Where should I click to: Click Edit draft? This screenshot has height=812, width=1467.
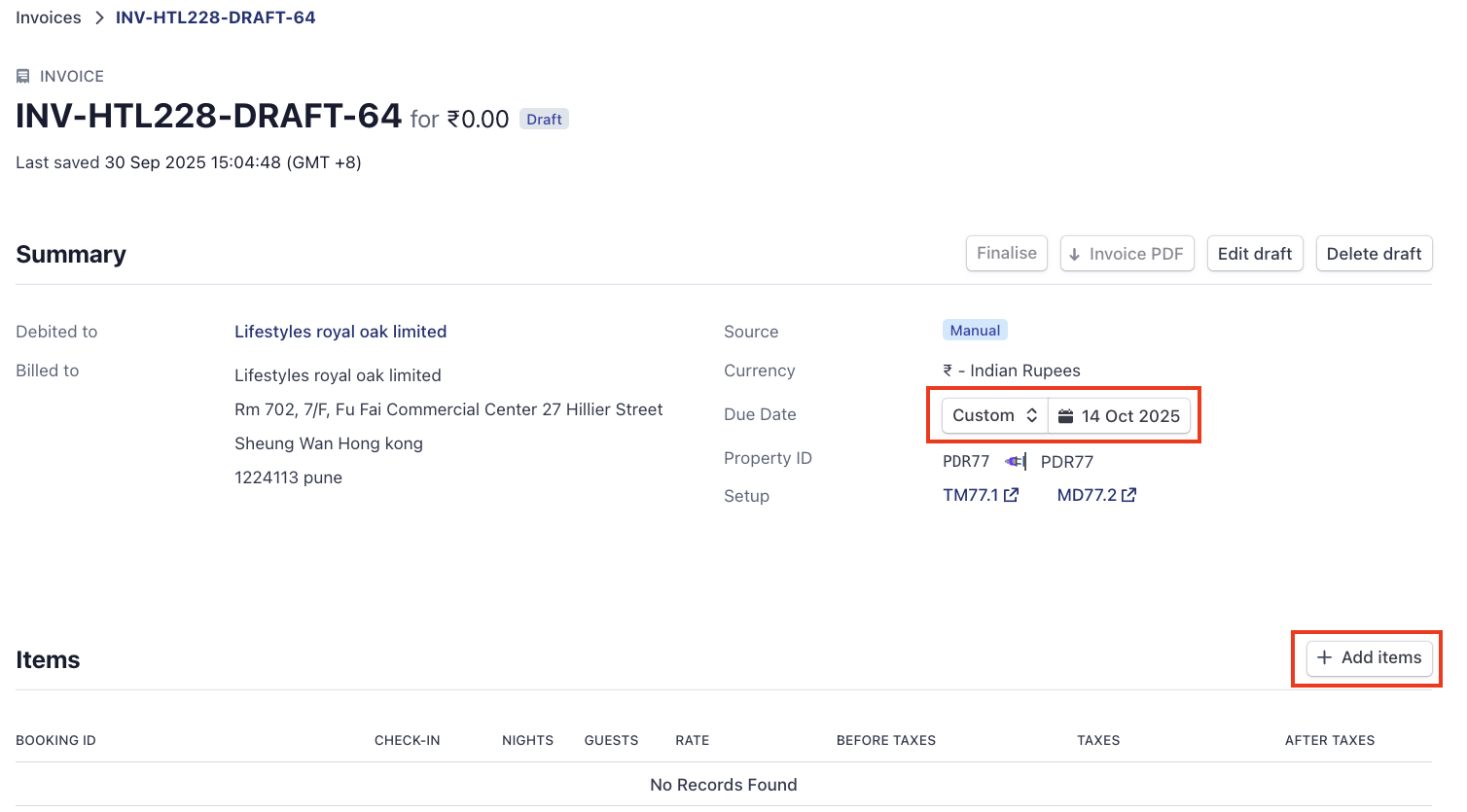click(1254, 254)
